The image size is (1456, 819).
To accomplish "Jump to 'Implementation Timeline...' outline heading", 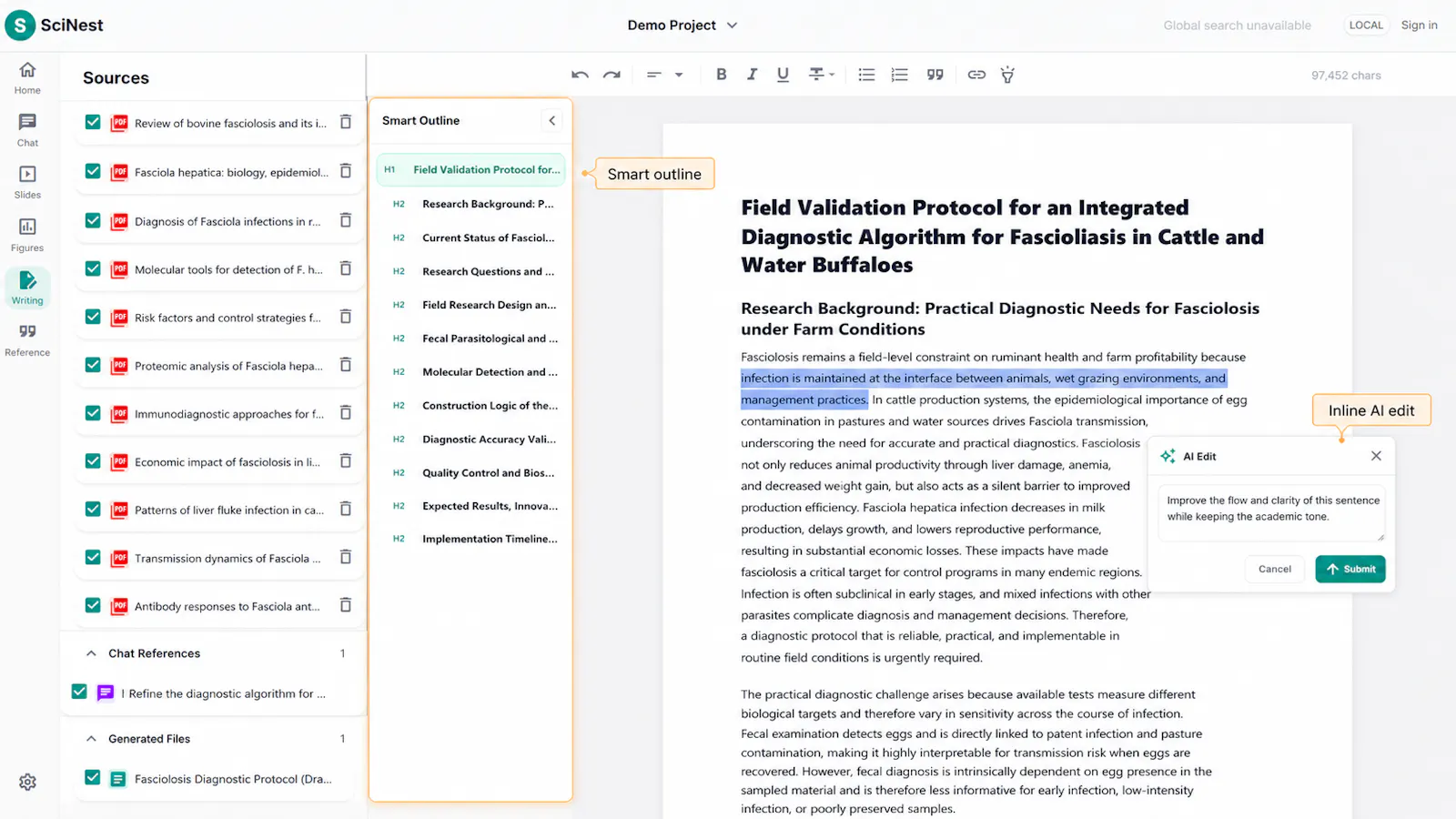I will (475, 539).
